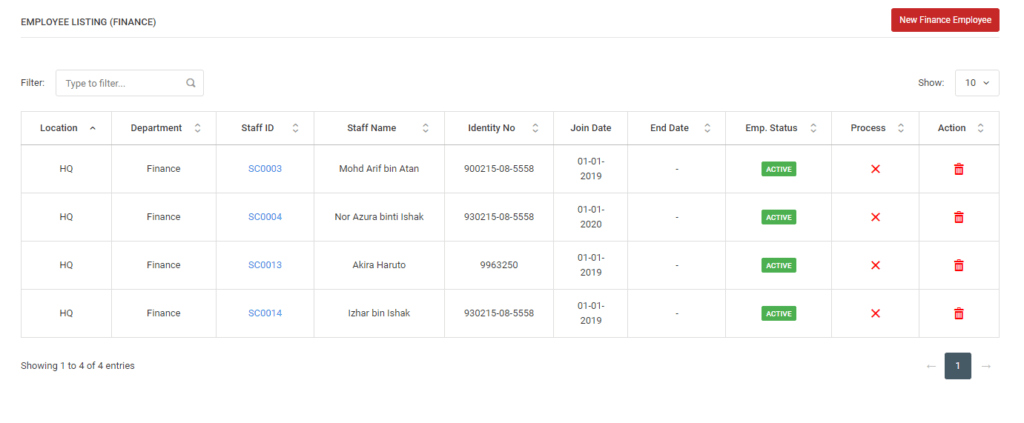Focus the Type to filter field
Viewport: 1024px width, 423px height.
tap(129, 83)
